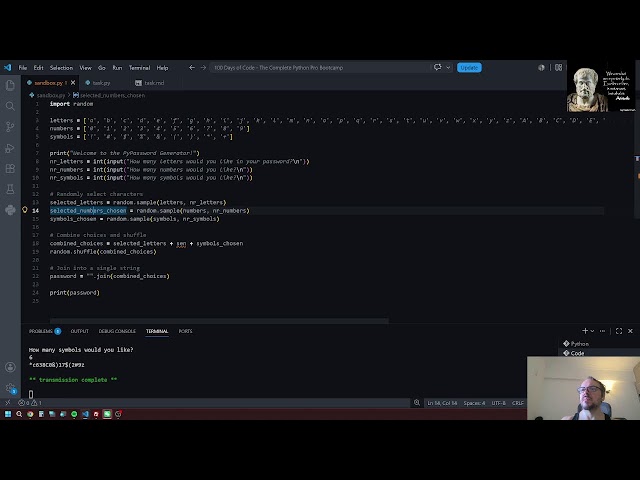640x480 pixels.
Task: Open the Edit menu
Action: (38, 68)
